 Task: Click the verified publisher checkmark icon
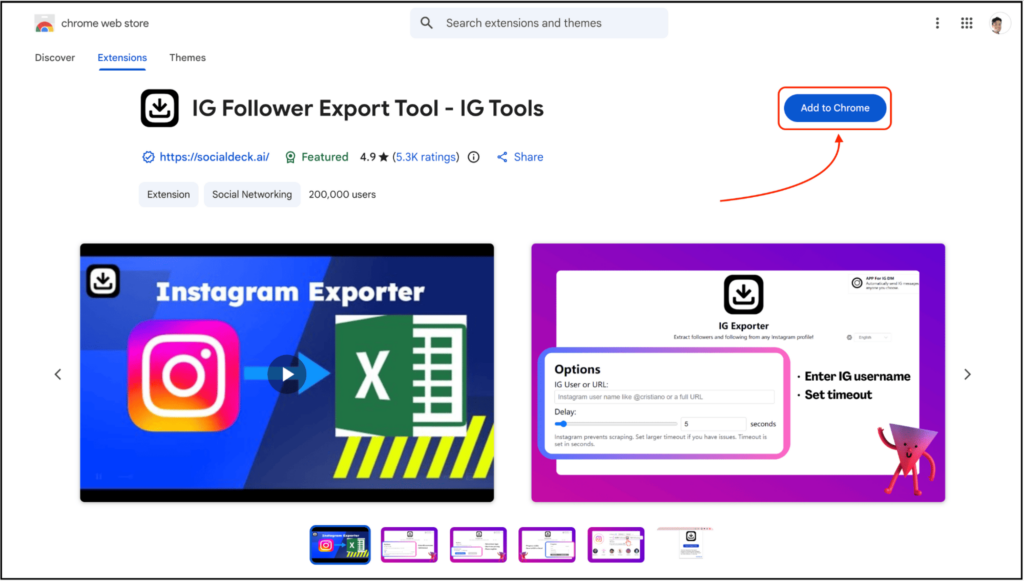[148, 156]
